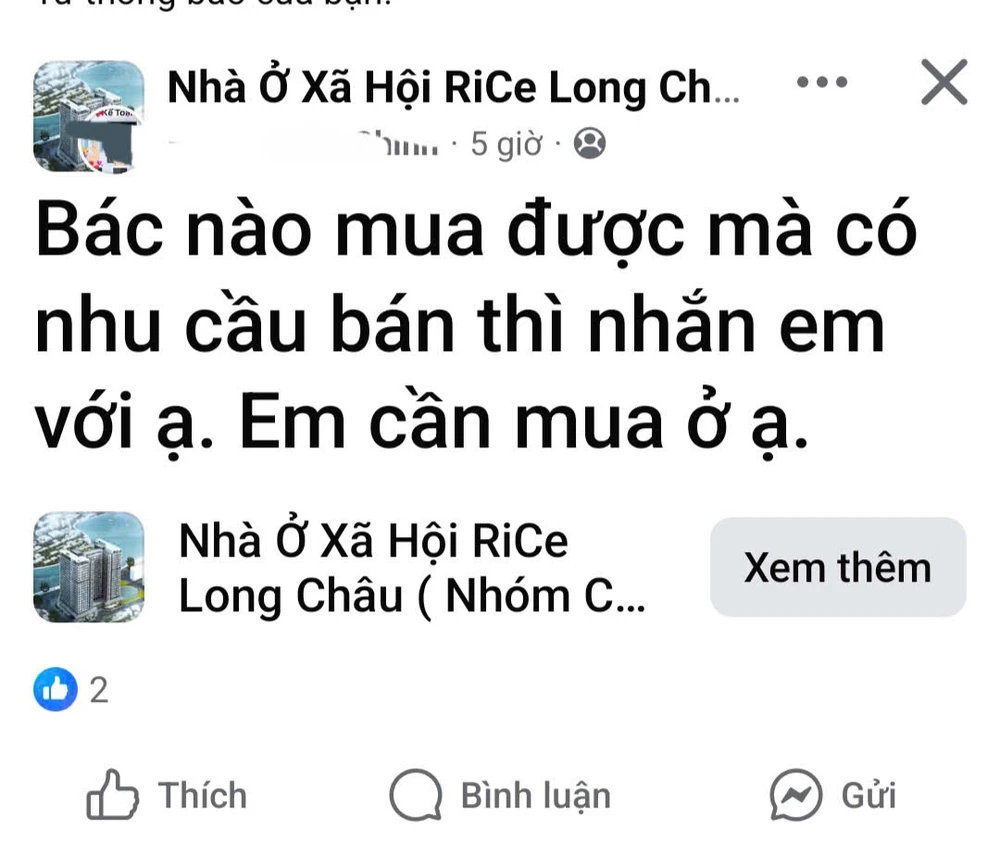Click the group thumbnail beside the attached group card

pyautogui.click(x=89, y=568)
